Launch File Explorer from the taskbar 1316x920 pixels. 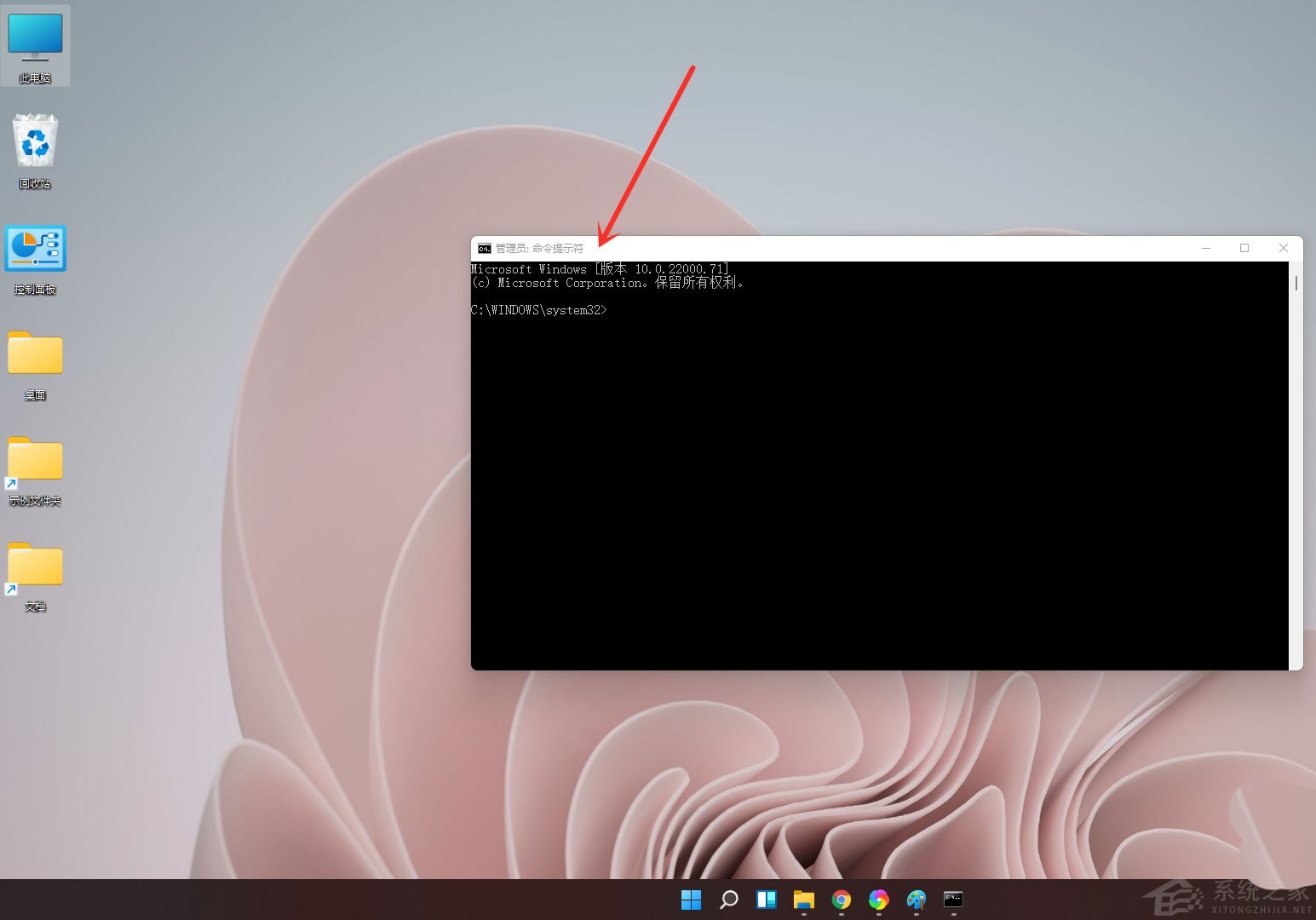(804, 900)
